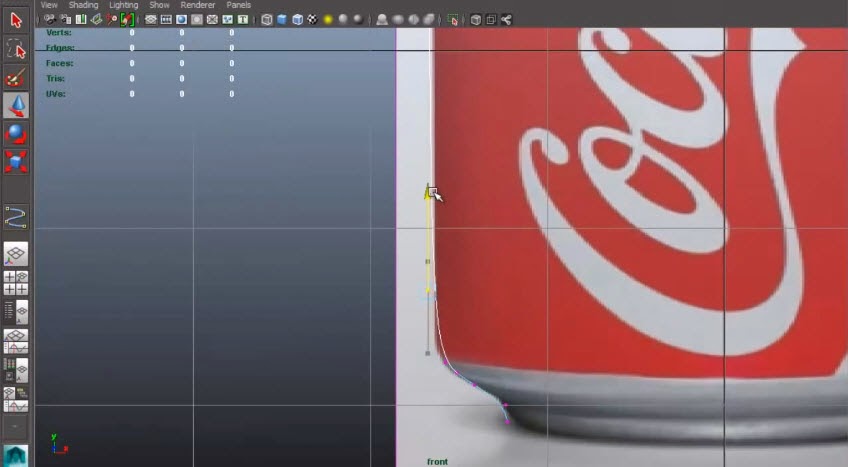This screenshot has width=848, height=467.
Task: Toggle the Film Gate display
Action: (x=166, y=20)
